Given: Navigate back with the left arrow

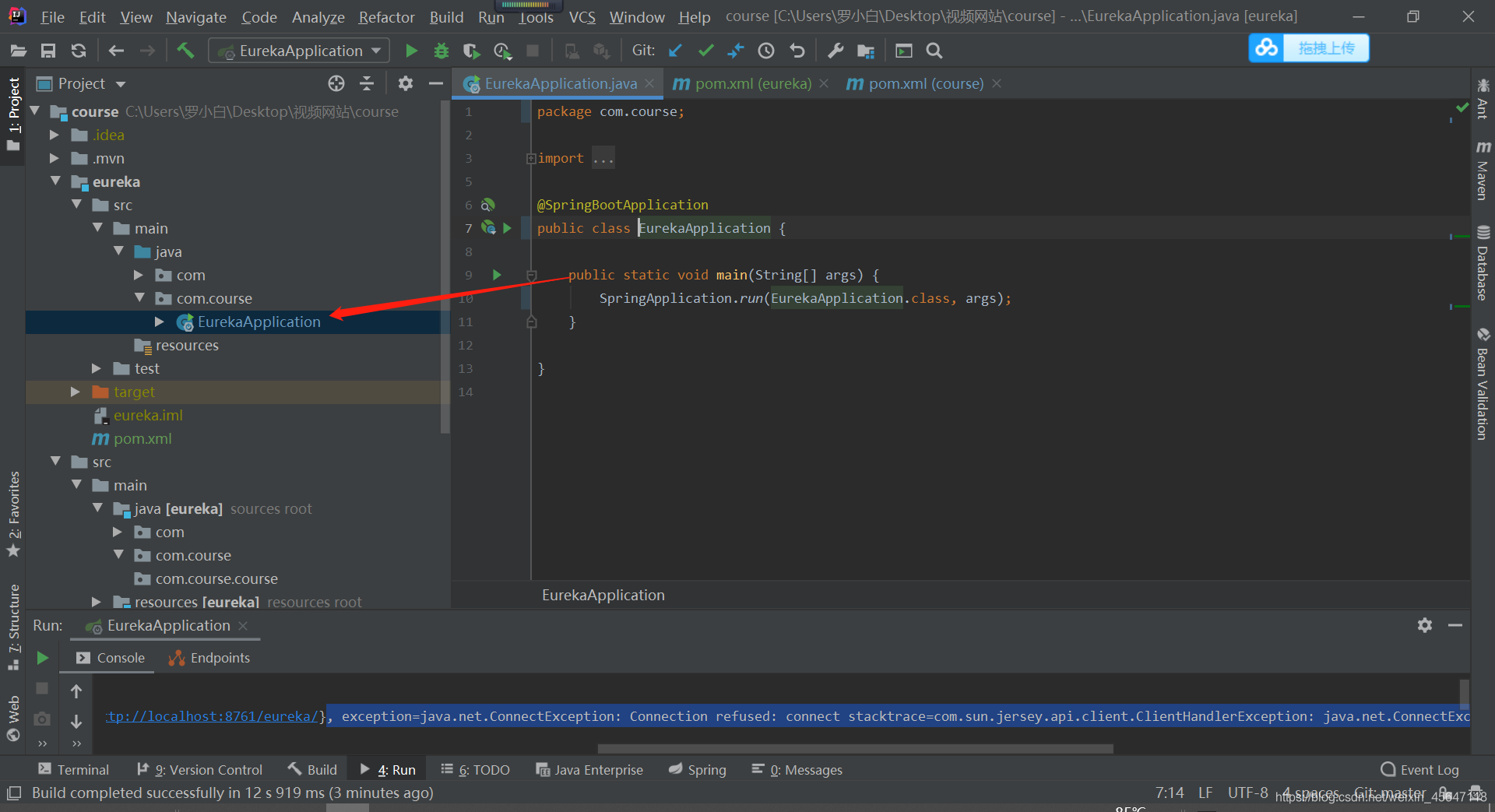Looking at the screenshot, I should [x=116, y=51].
